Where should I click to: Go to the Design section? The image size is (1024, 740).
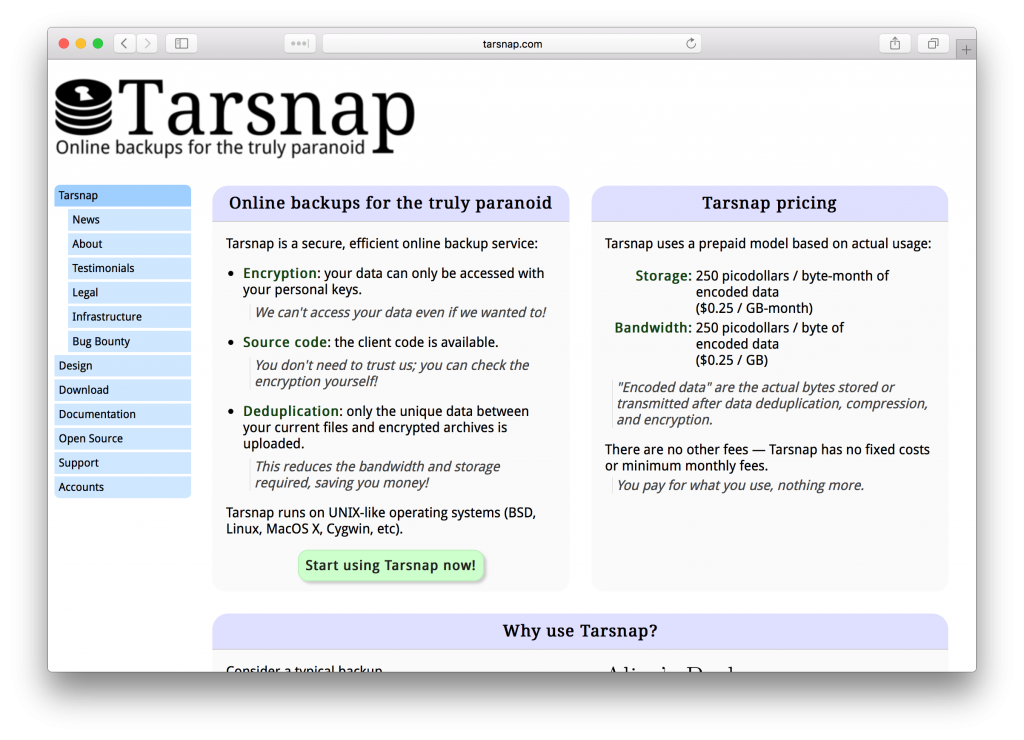(x=123, y=366)
